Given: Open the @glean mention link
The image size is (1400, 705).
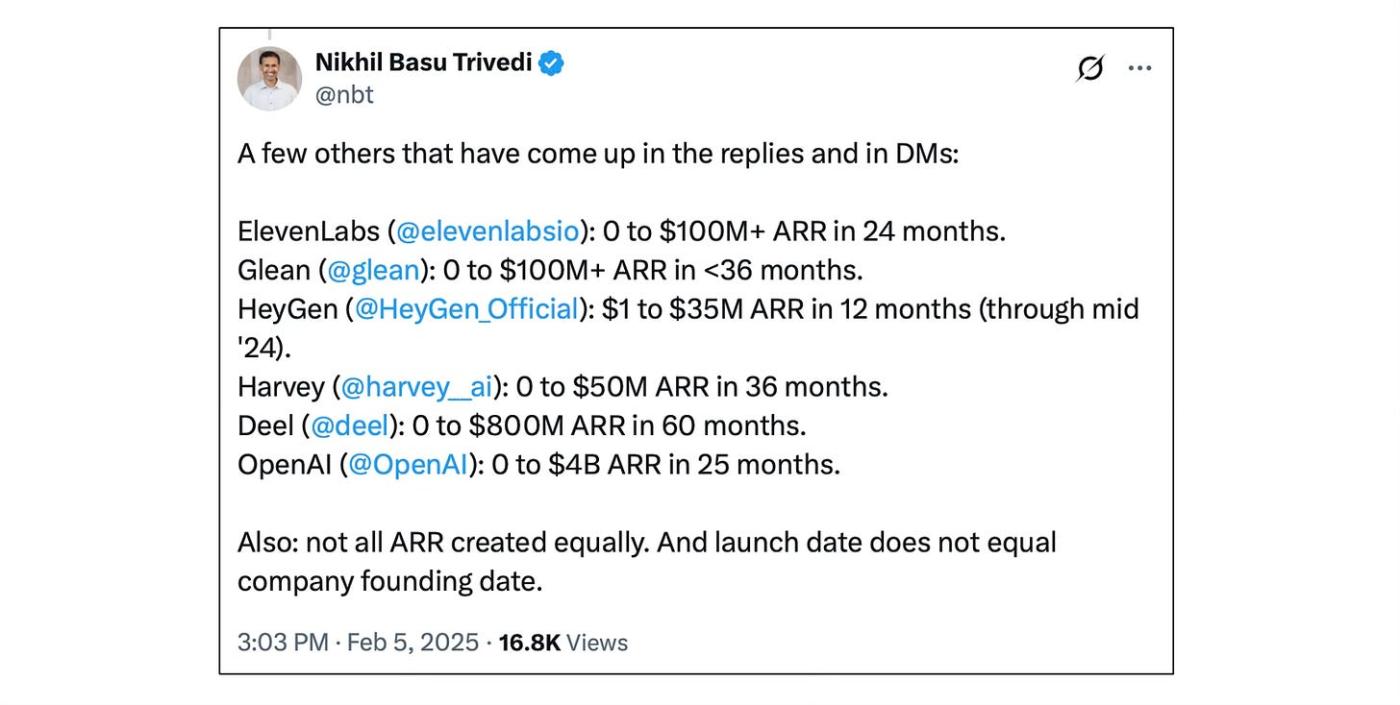Looking at the screenshot, I should coord(373,270).
